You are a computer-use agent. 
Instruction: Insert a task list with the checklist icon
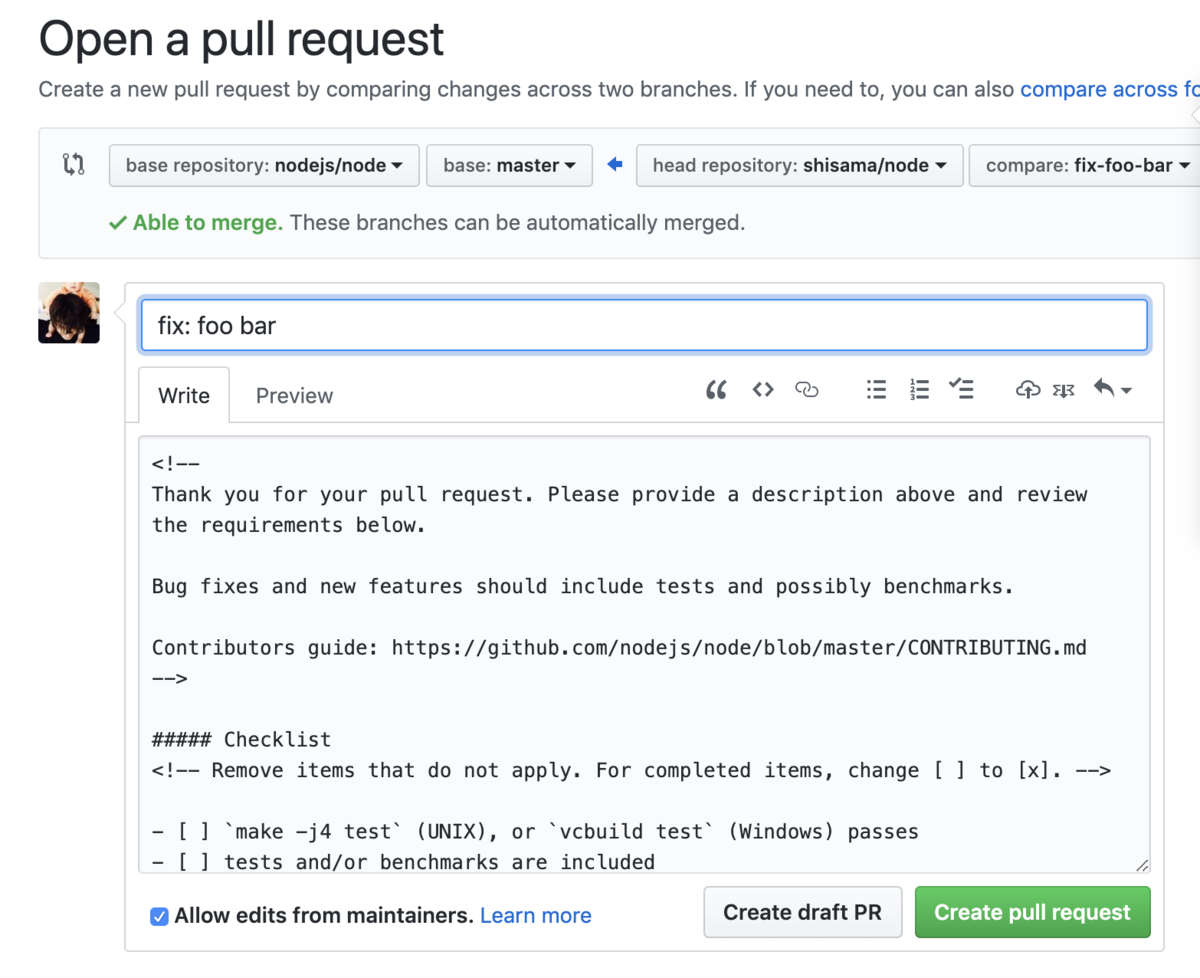961,390
